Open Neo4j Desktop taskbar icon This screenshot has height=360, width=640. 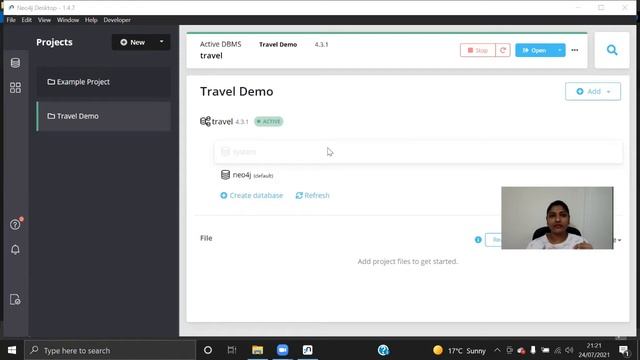point(307,350)
